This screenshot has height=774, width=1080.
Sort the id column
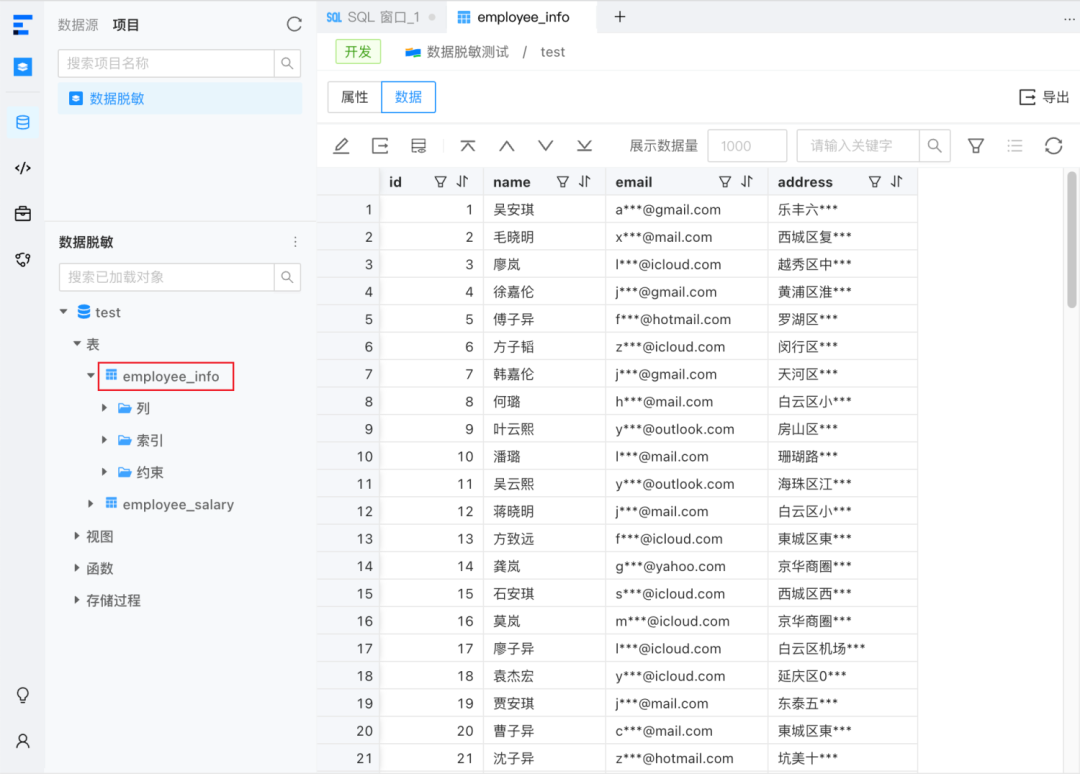pos(463,182)
